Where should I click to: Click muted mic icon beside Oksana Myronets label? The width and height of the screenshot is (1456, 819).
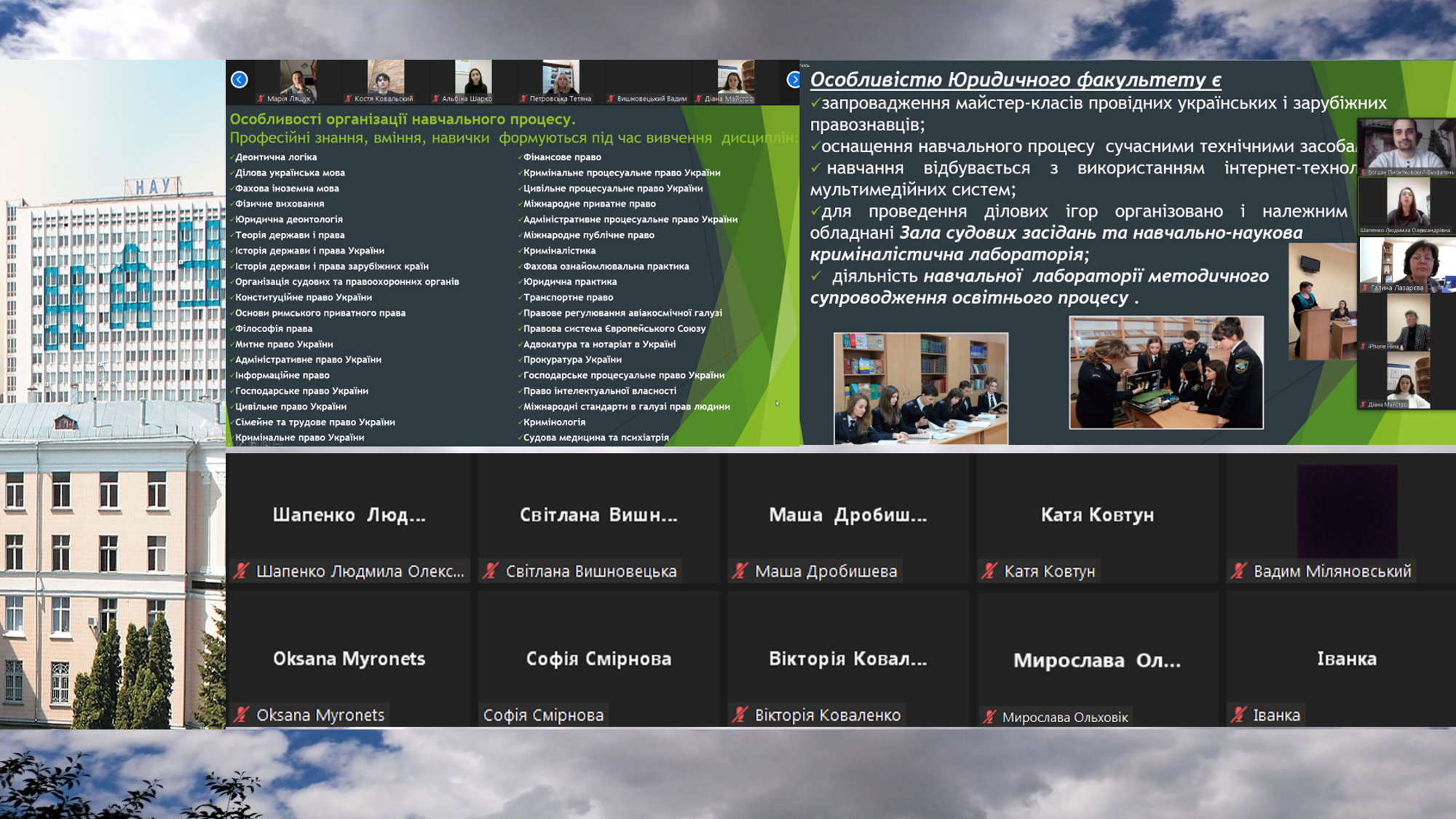pos(242,715)
